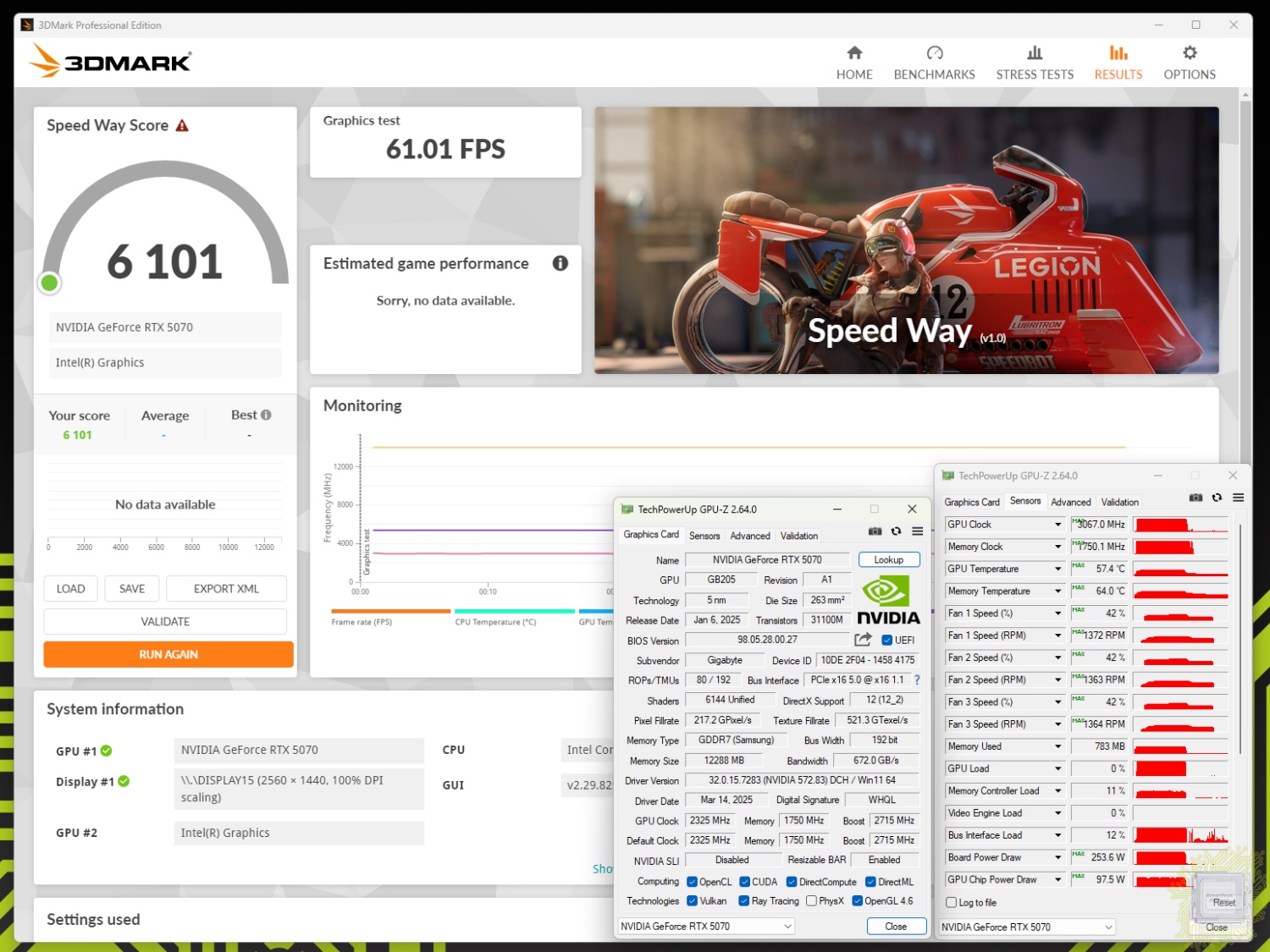This screenshot has width=1270, height=952.
Task: Click the Reset button in Sensors window
Action: coord(1223,903)
